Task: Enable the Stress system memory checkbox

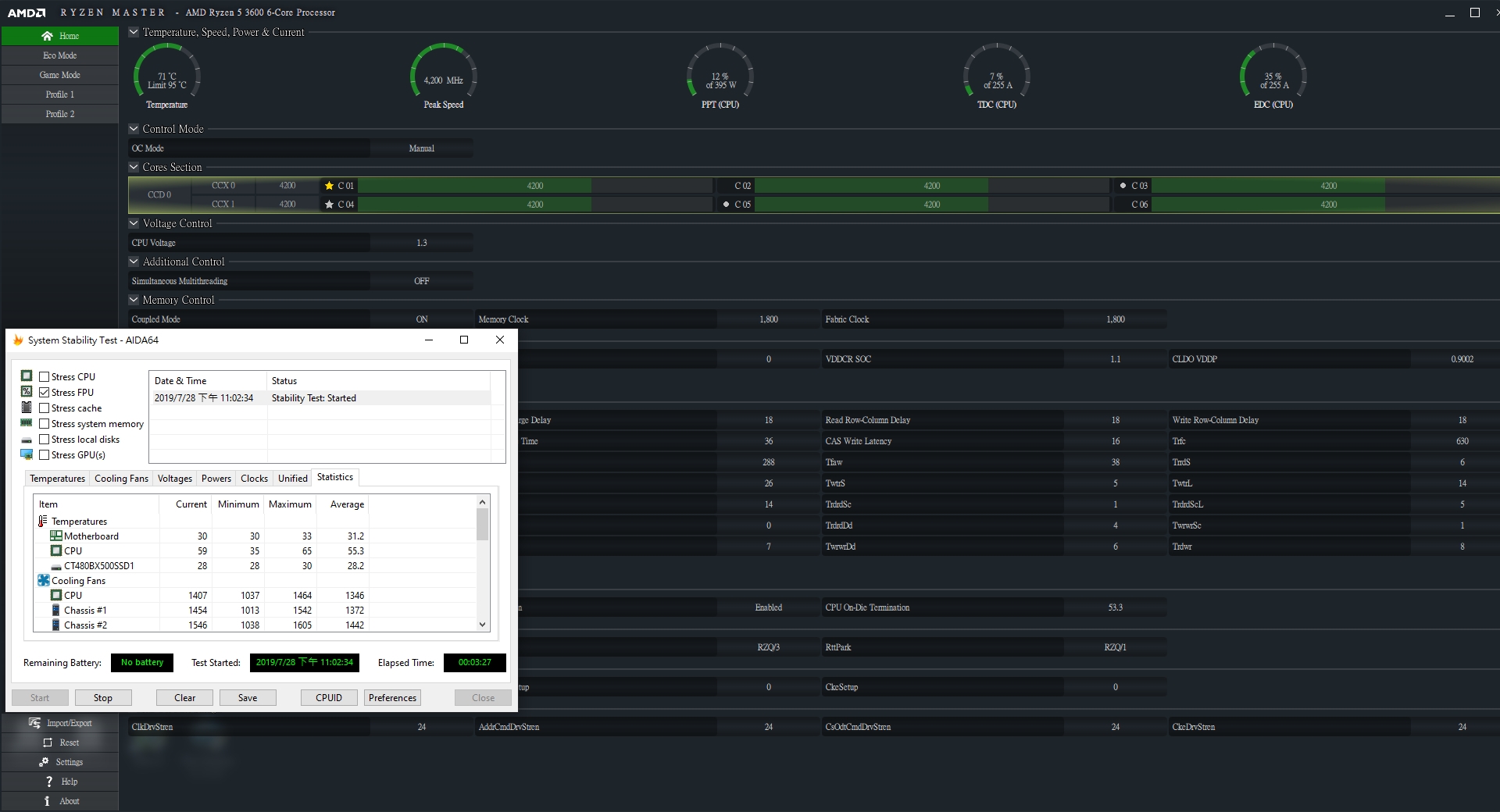Action: click(44, 423)
